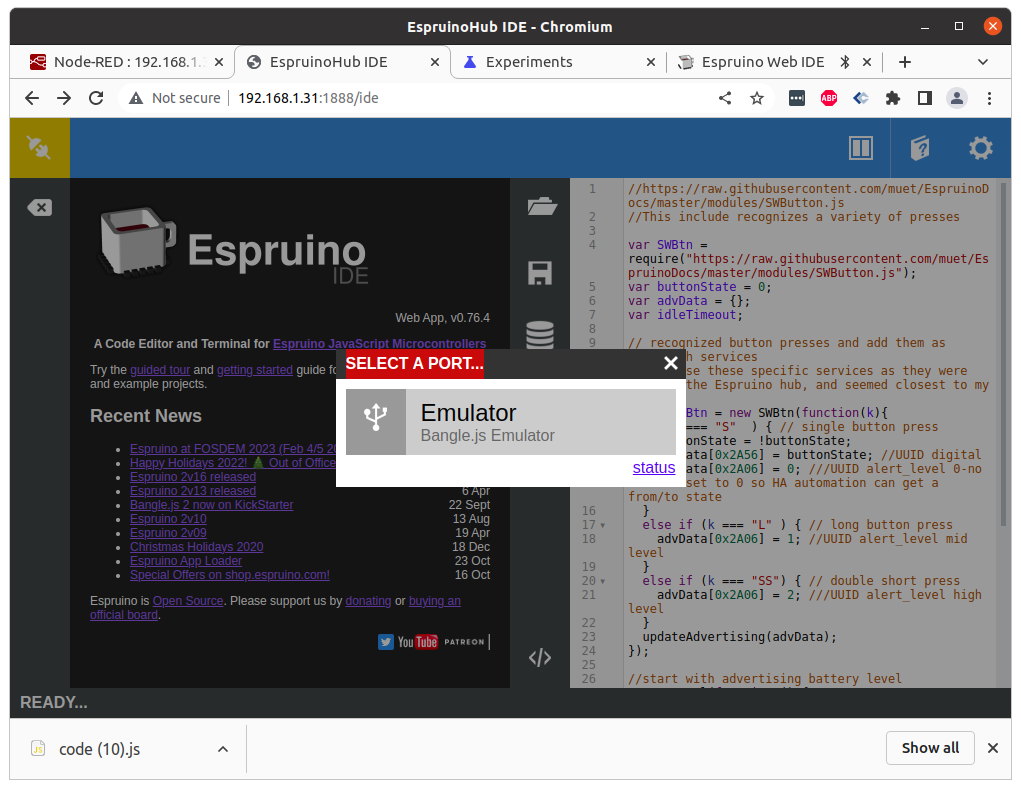Viewport: 1021px width, 789px height.
Task: Open the Chromium profile avatar
Action: point(957,98)
